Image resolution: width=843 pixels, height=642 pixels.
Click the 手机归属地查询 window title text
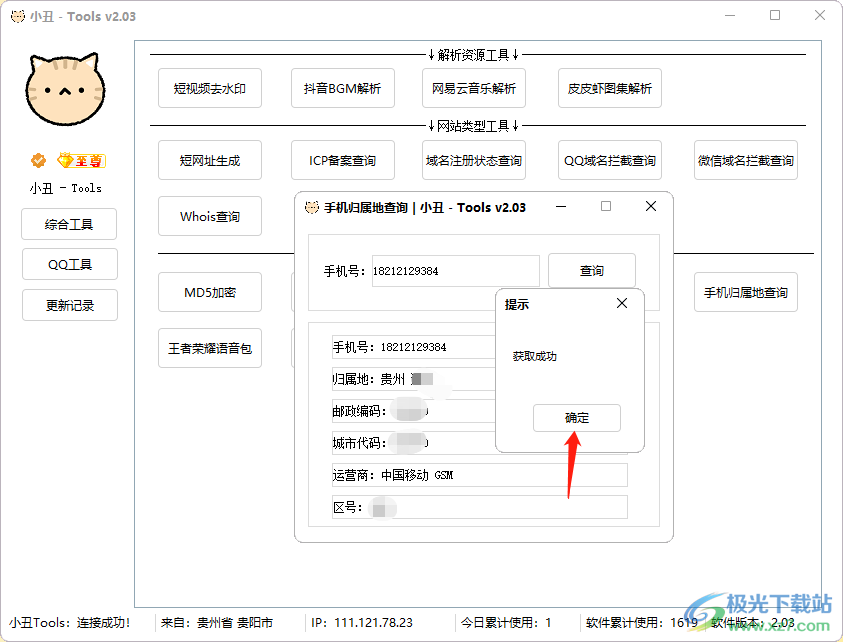point(425,208)
